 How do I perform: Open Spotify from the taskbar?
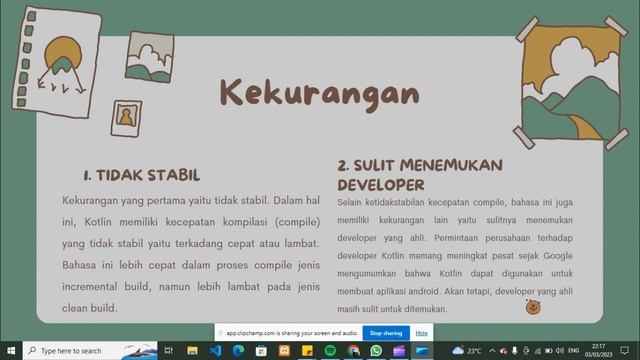[x=330, y=351]
